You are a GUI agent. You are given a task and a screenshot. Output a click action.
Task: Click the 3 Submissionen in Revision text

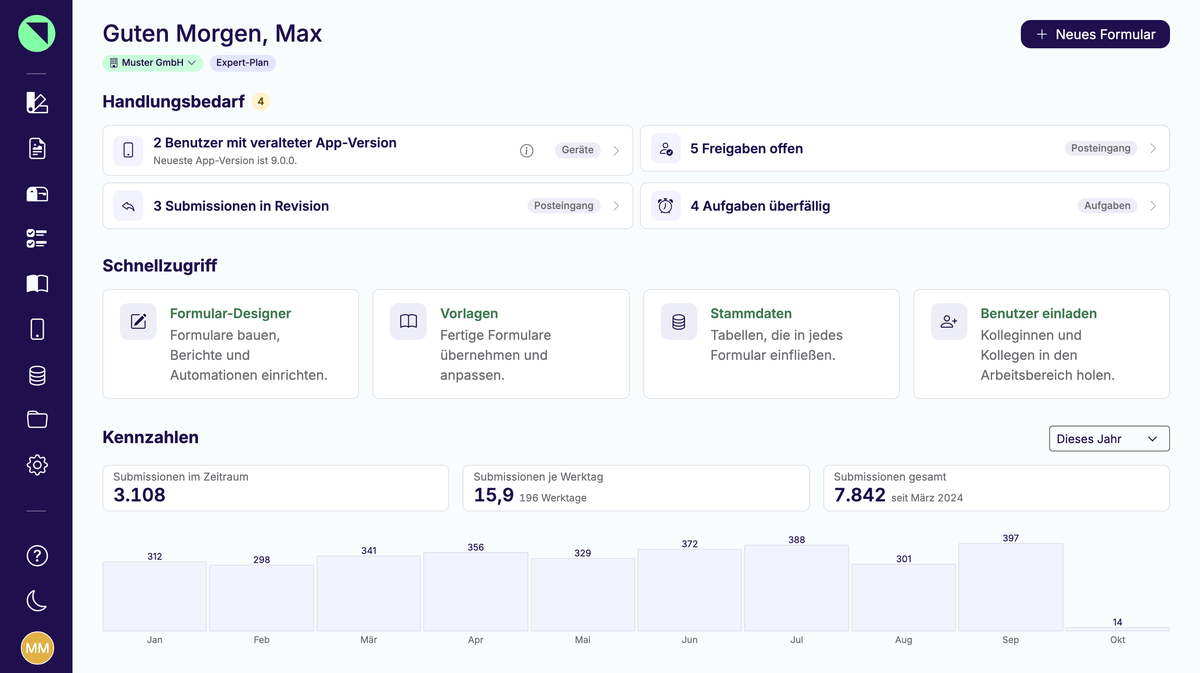pos(241,206)
